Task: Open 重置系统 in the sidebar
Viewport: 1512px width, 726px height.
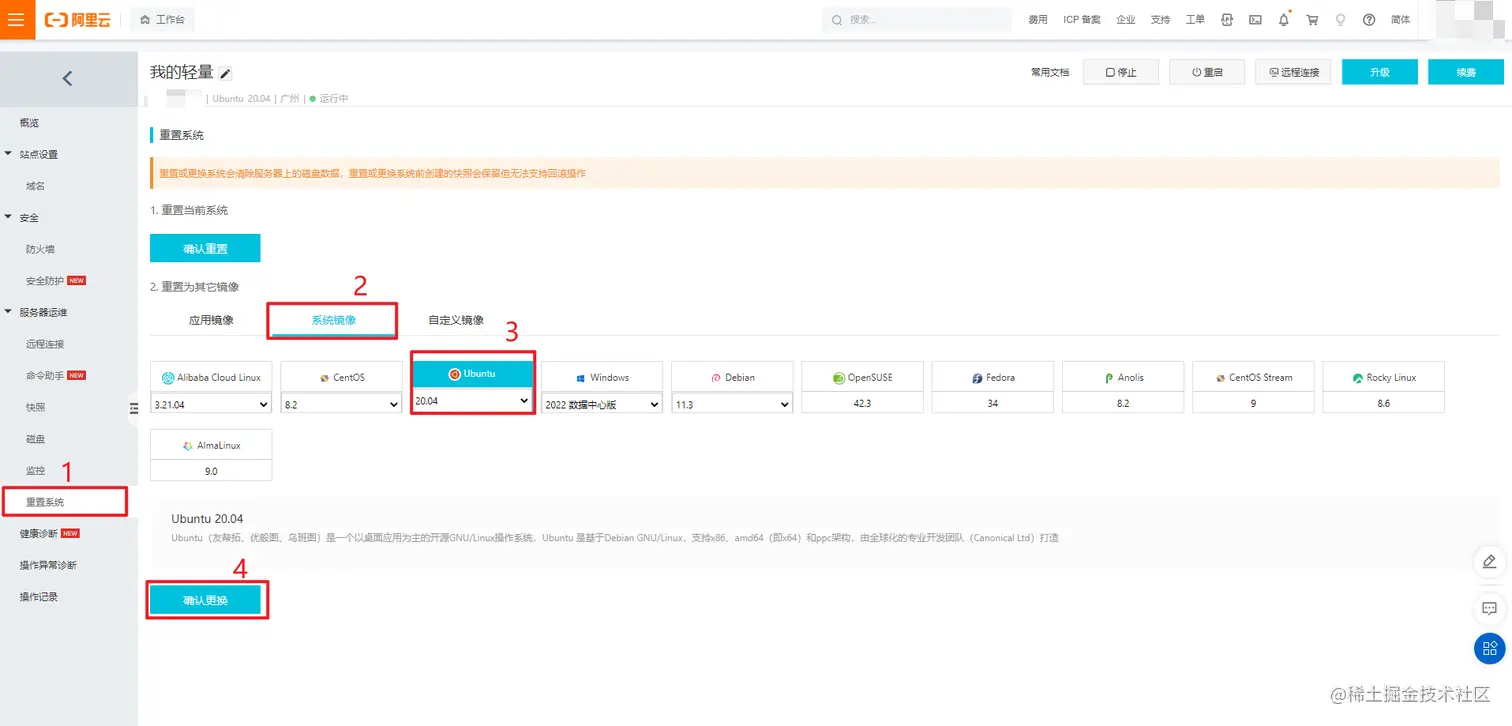Action: [45, 502]
